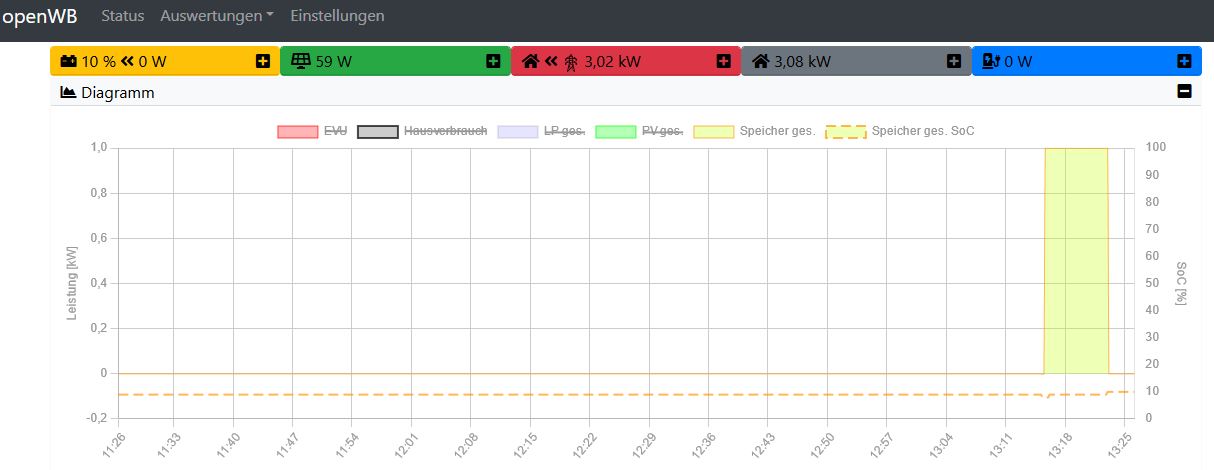Click the house icon in gray card
1214x470 pixels.
click(x=760, y=61)
